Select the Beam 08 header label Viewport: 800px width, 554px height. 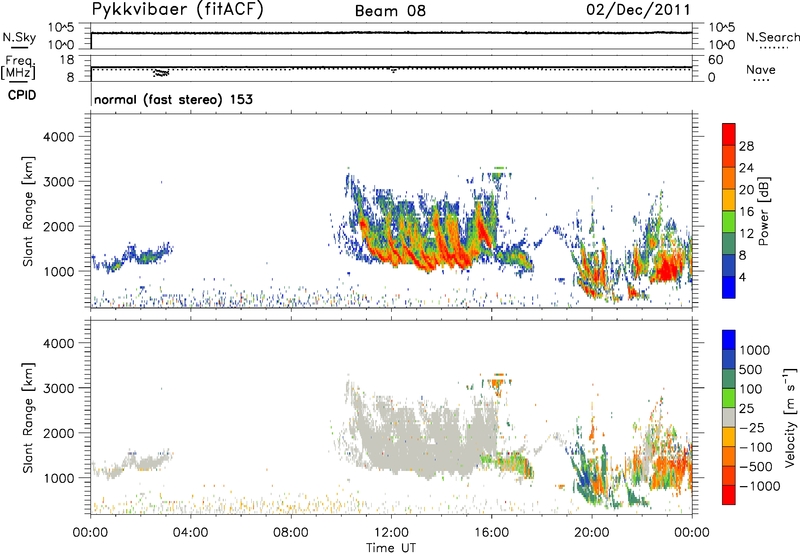[x=390, y=11]
